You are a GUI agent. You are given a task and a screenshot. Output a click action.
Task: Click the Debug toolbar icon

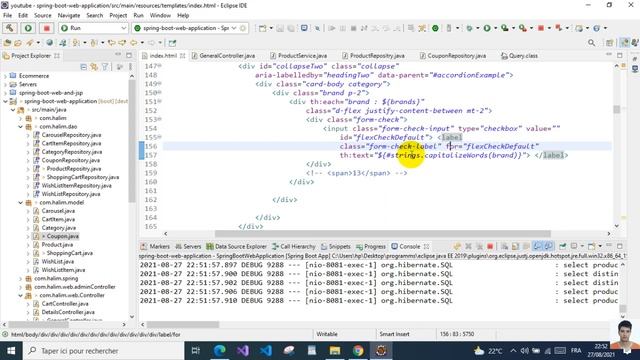(x=469, y=28)
